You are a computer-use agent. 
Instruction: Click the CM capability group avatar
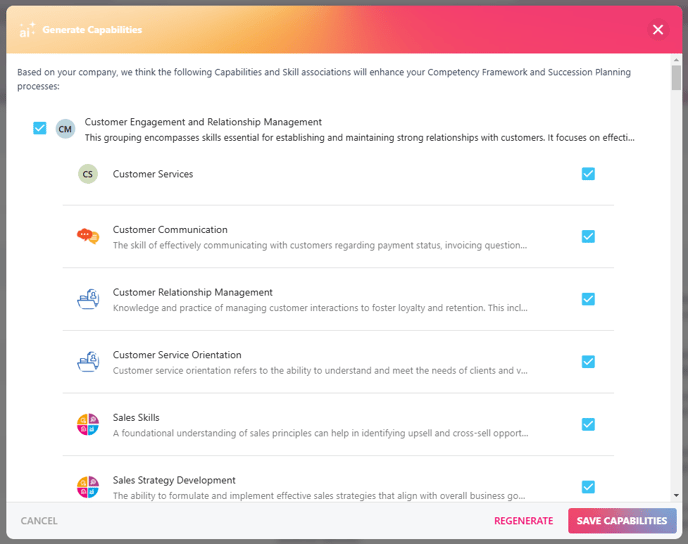(x=65, y=129)
